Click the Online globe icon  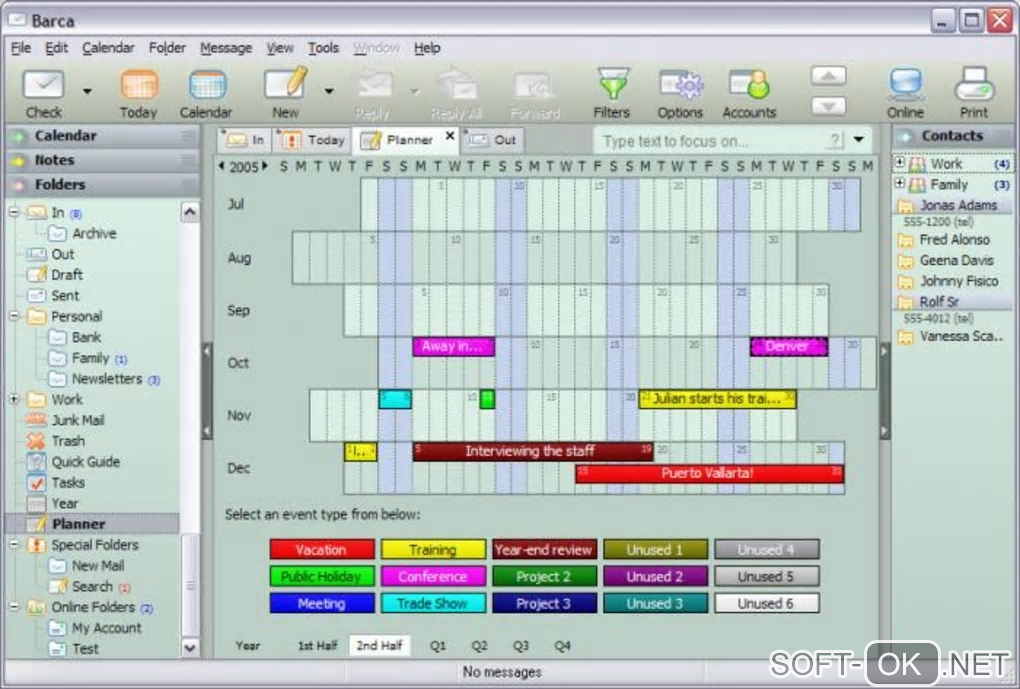click(906, 85)
